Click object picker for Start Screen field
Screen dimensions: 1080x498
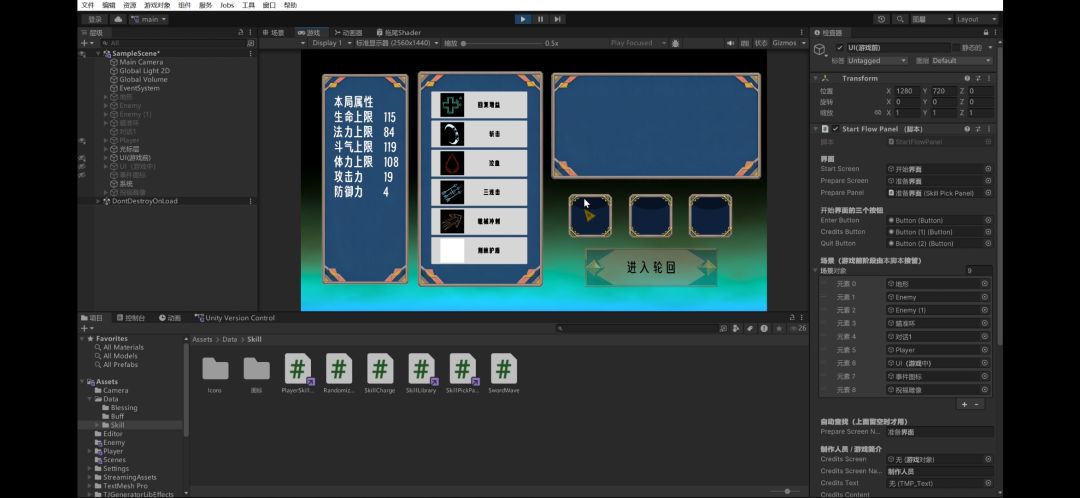[988, 169]
